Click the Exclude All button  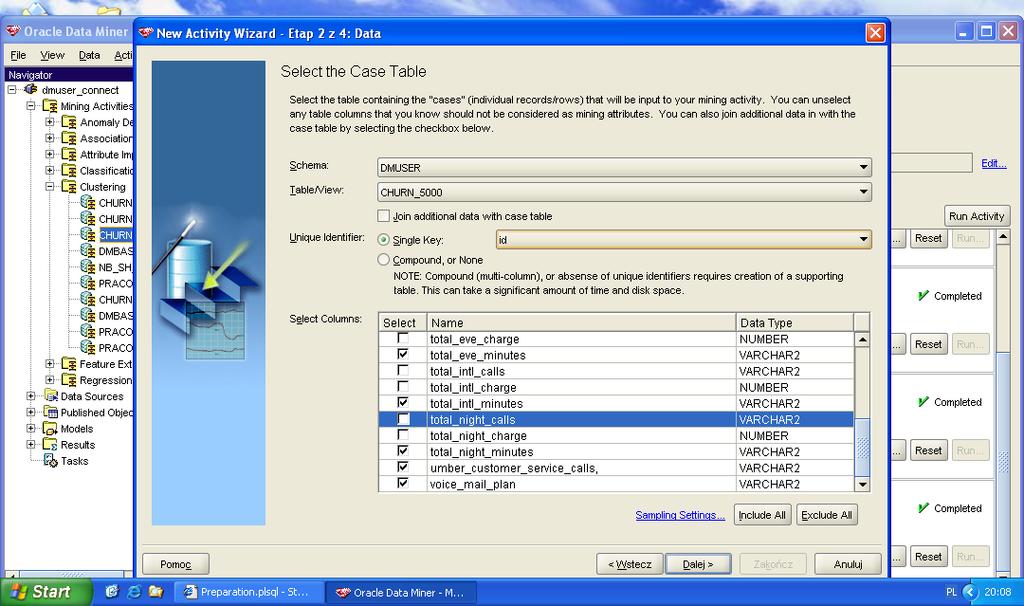(827, 515)
